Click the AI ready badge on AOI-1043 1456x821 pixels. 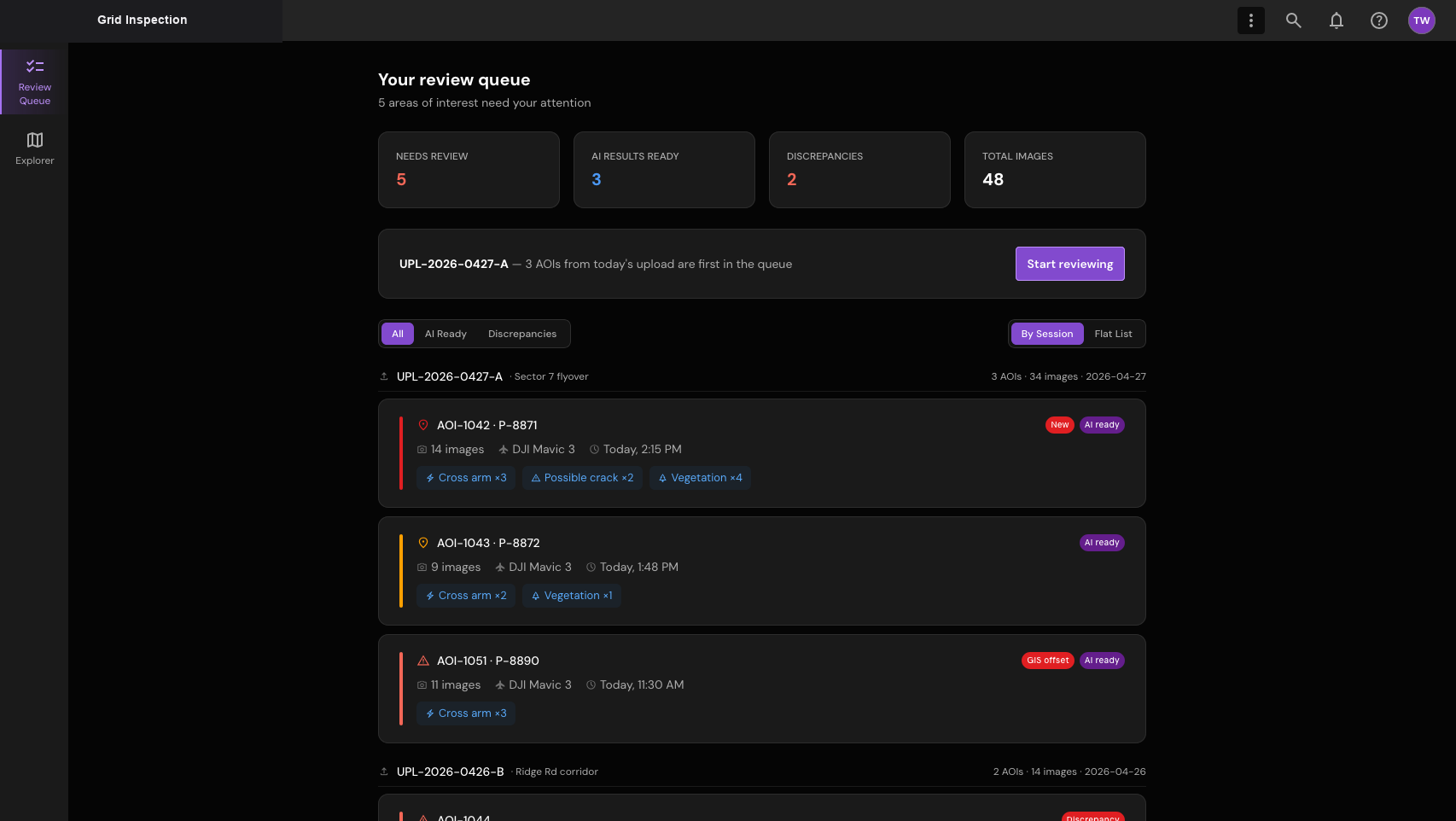click(1102, 543)
